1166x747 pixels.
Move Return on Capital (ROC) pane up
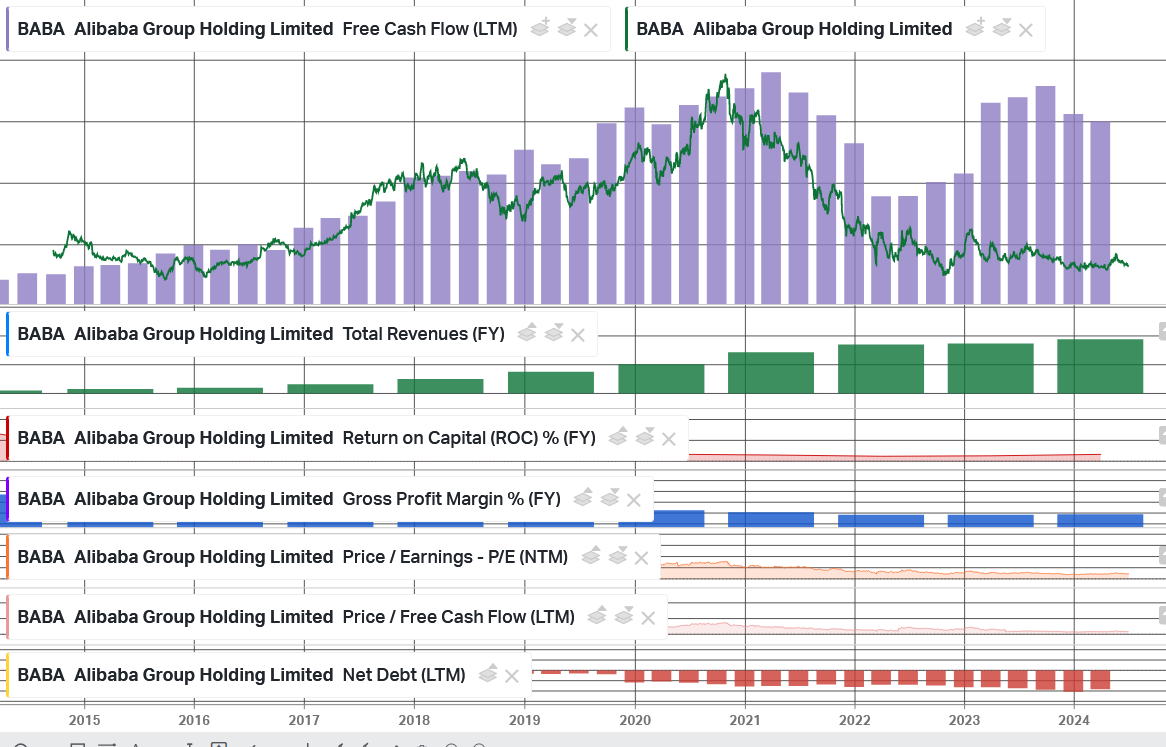coord(617,437)
